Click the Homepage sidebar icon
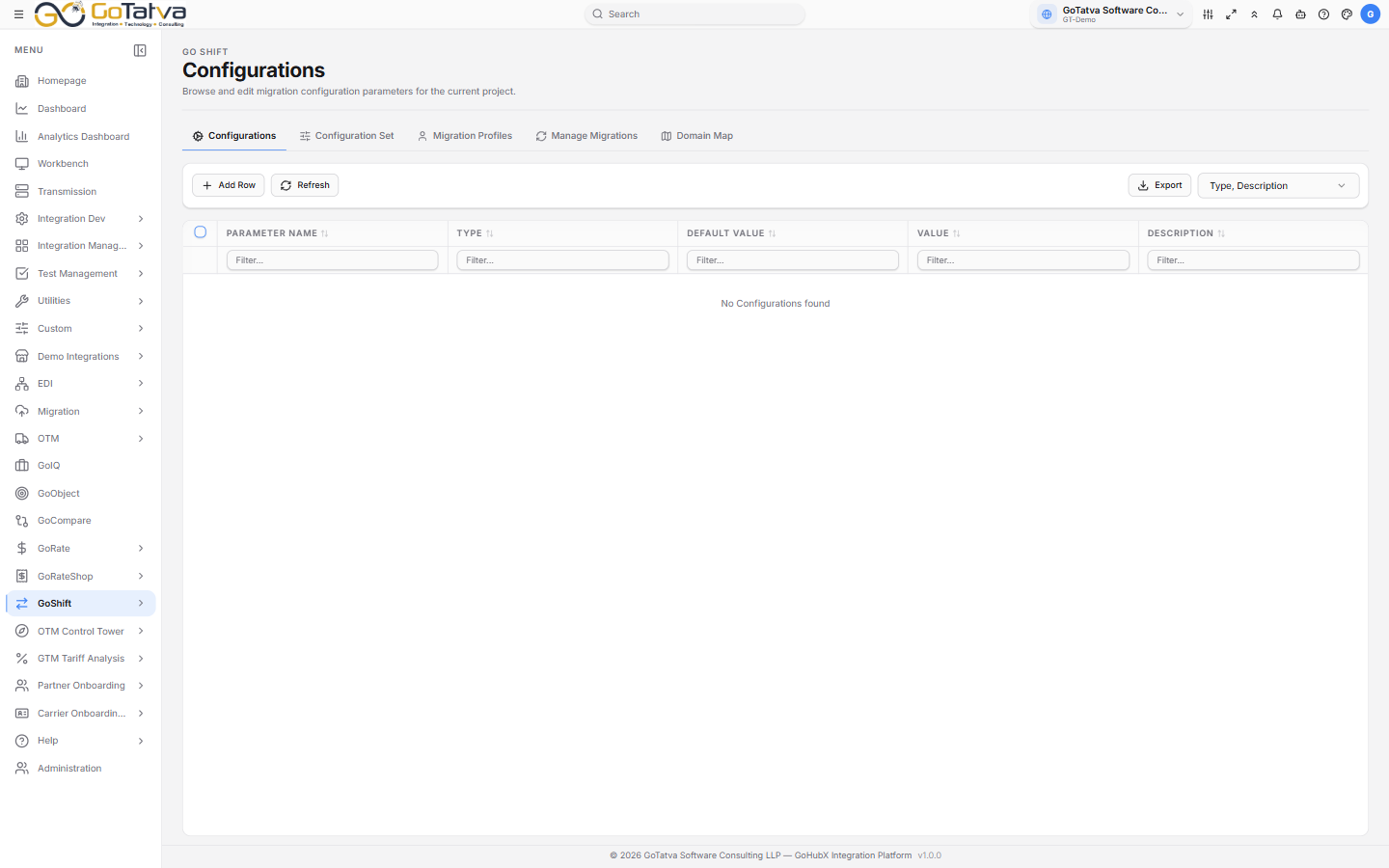 (21, 81)
